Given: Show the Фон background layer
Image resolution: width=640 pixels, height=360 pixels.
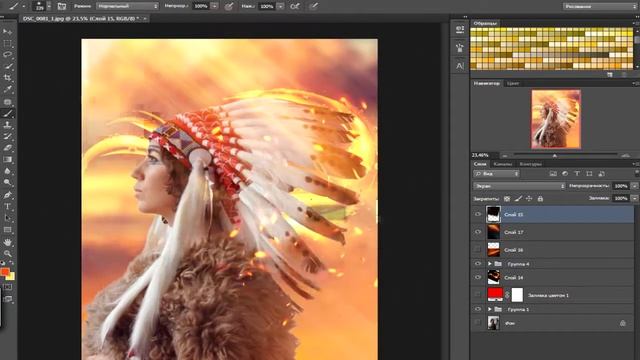Looking at the screenshot, I should (478, 323).
